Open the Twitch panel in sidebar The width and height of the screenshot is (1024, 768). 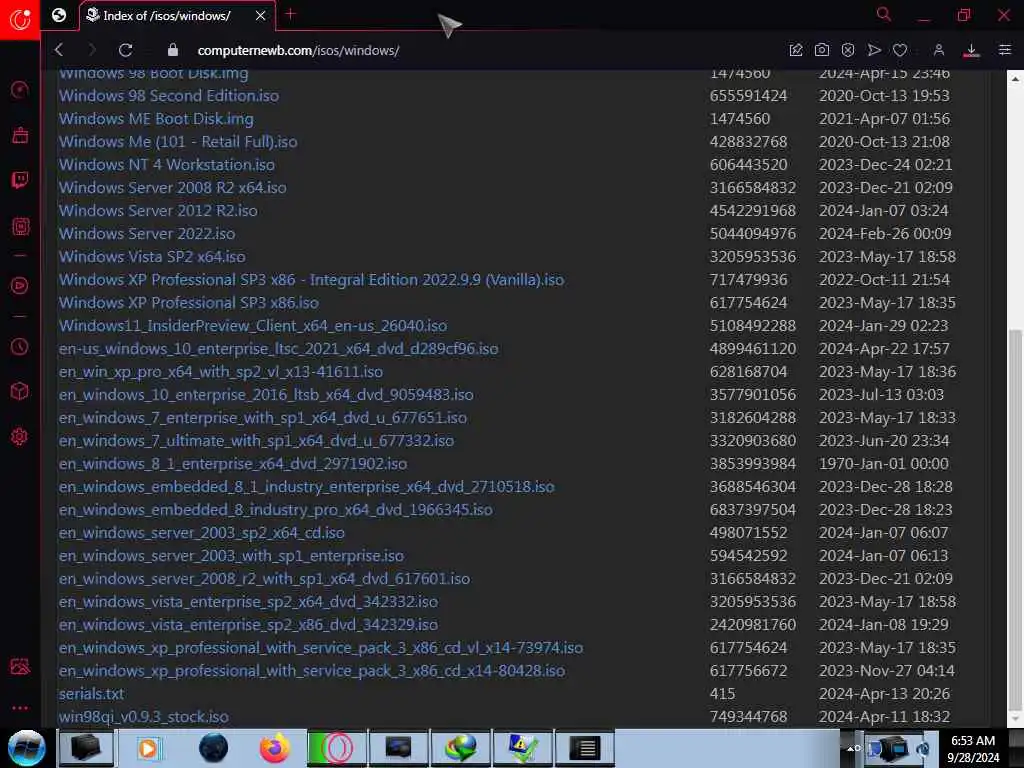click(20, 180)
